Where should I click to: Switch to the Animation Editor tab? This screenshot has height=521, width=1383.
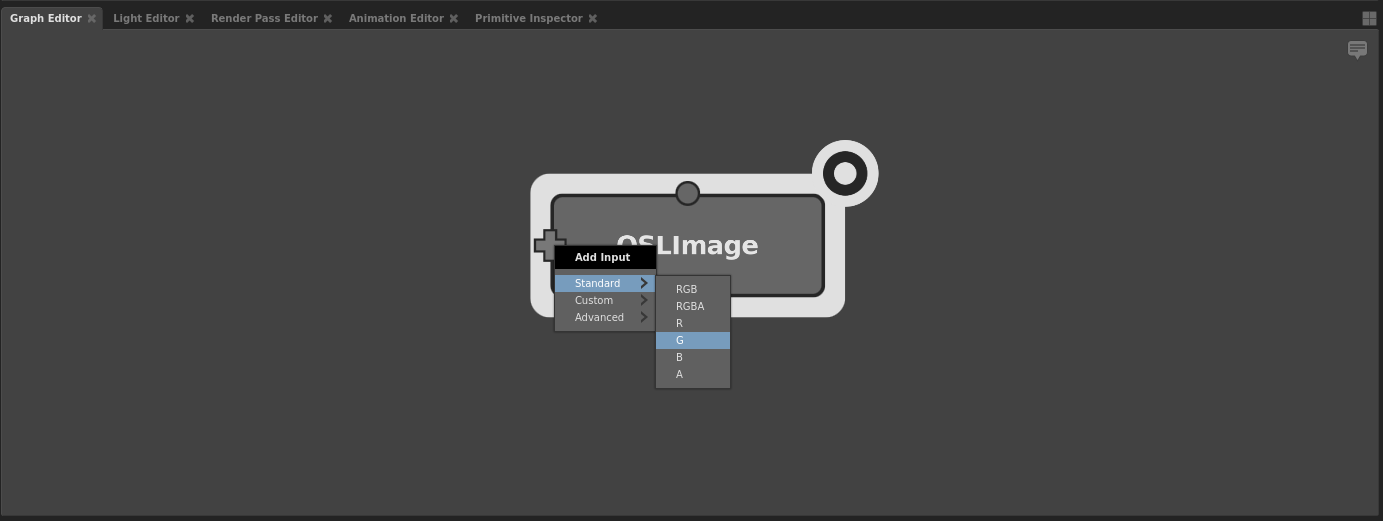coord(396,18)
